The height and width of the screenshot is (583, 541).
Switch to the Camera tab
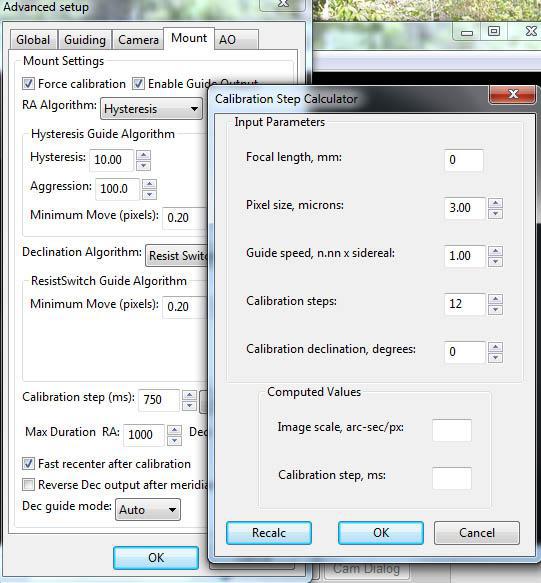point(138,39)
